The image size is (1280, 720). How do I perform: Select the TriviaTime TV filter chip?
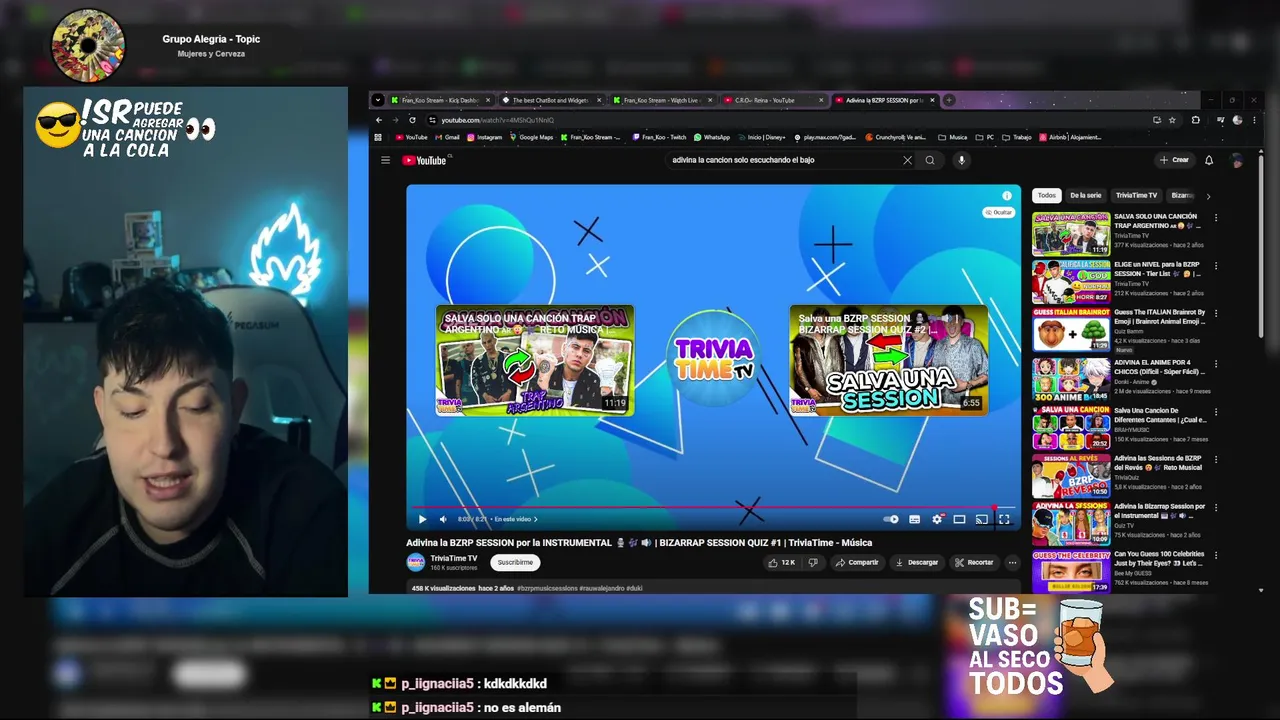(x=1137, y=196)
